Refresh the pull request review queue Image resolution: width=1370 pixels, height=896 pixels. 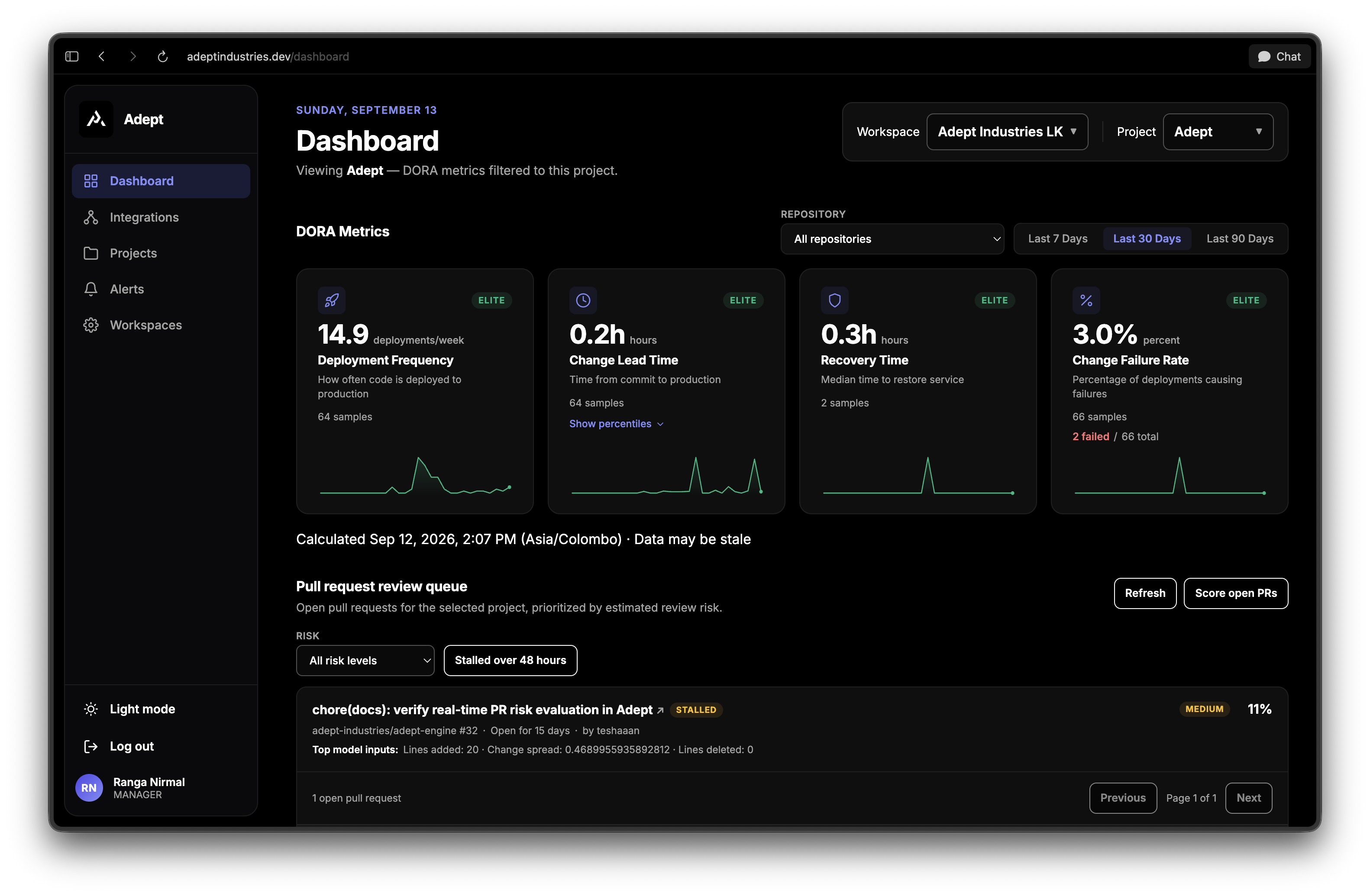(x=1145, y=593)
